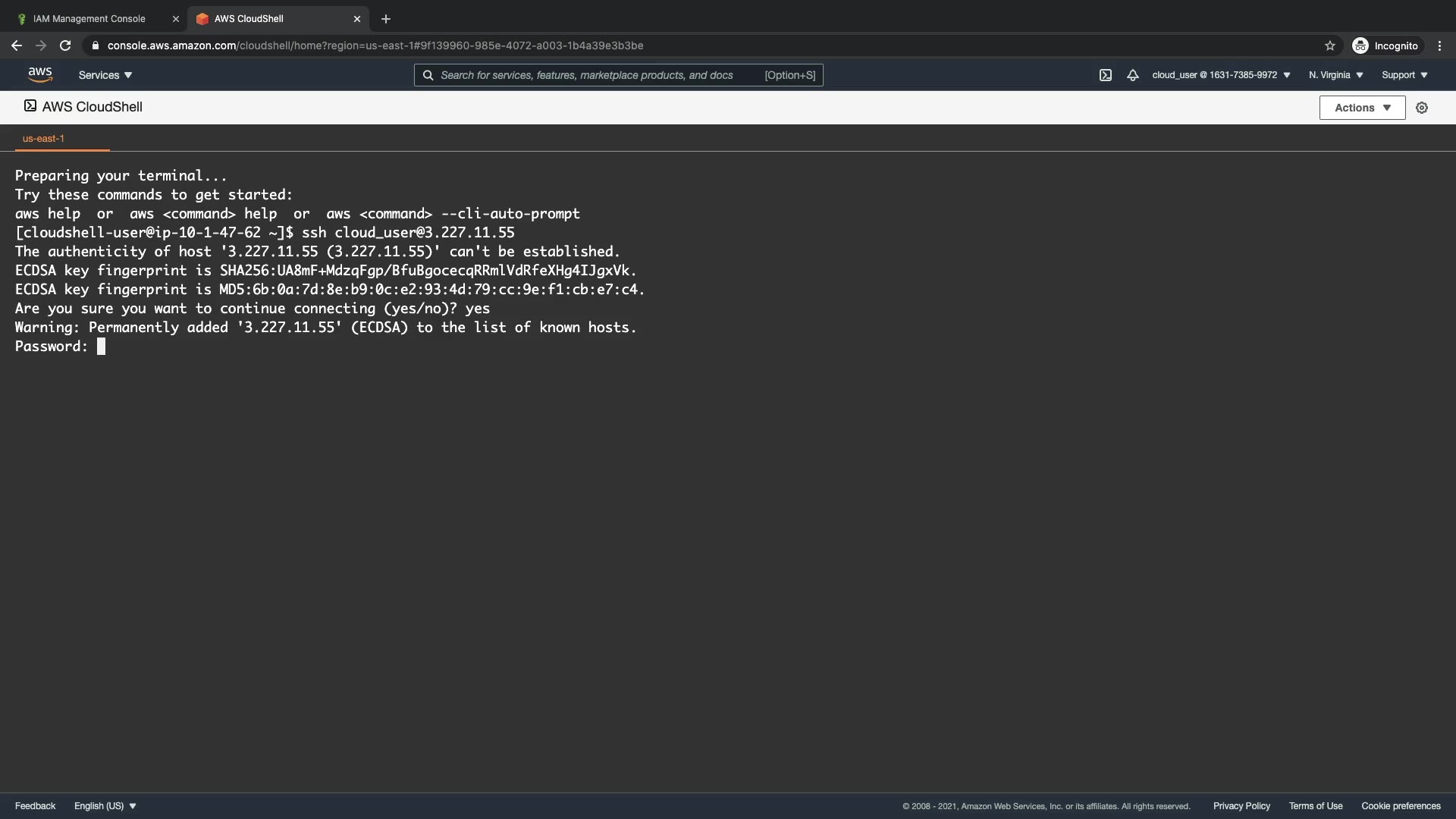This screenshot has height=819, width=1456.
Task: Bookmark this page with star icon
Action: pyautogui.click(x=1329, y=45)
